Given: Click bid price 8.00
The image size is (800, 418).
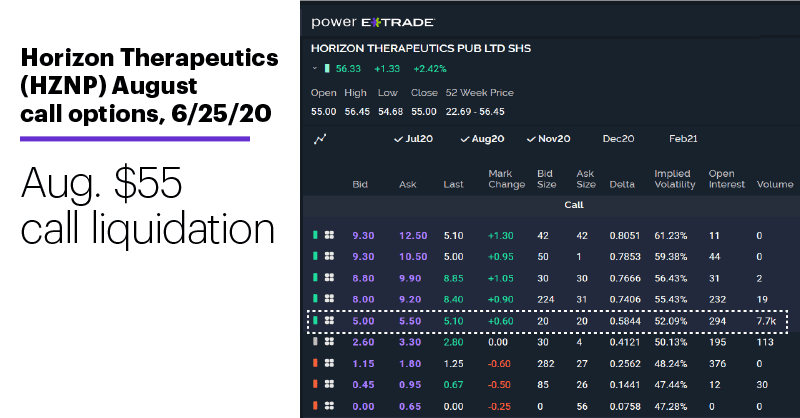Looking at the screenshot, I should (363, 299).
